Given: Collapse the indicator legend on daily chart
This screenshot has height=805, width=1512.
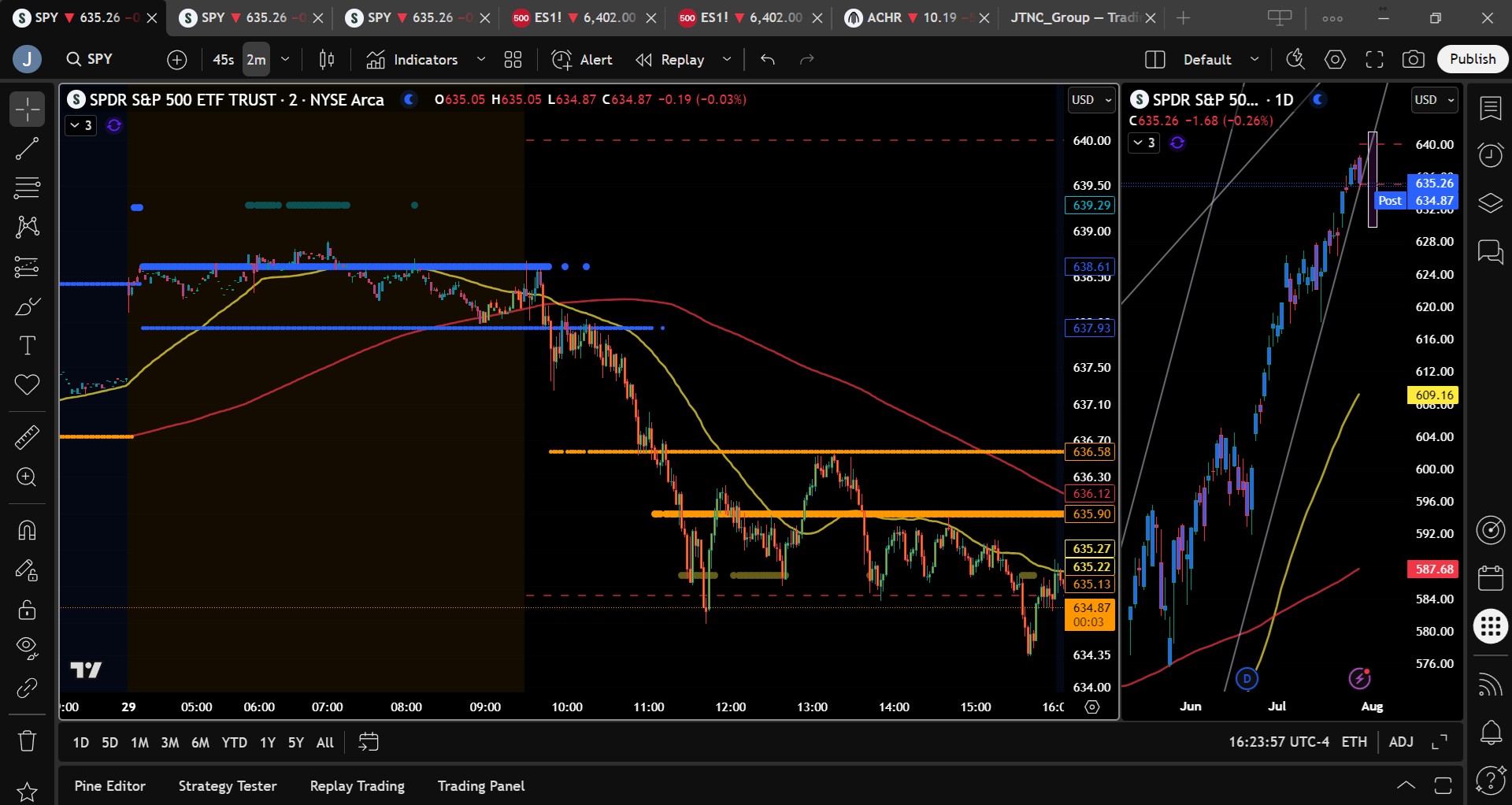Looking at the screenshot, I should [x=1144, y=143].
